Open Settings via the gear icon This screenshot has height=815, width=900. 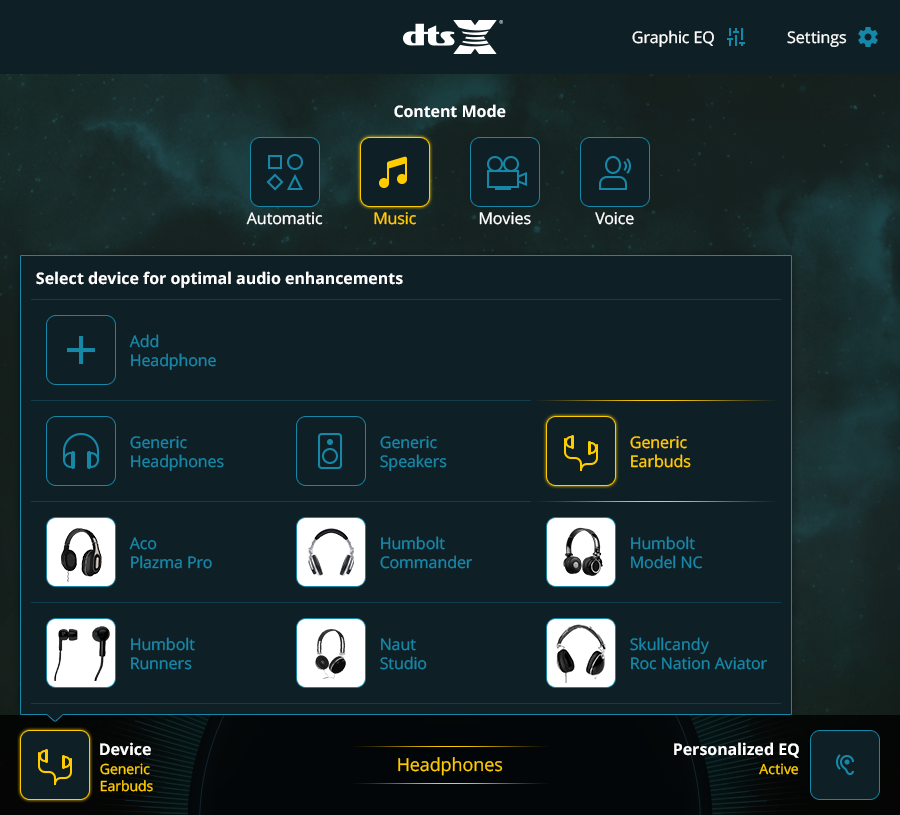pyautogui.click(x=868, y=37)
